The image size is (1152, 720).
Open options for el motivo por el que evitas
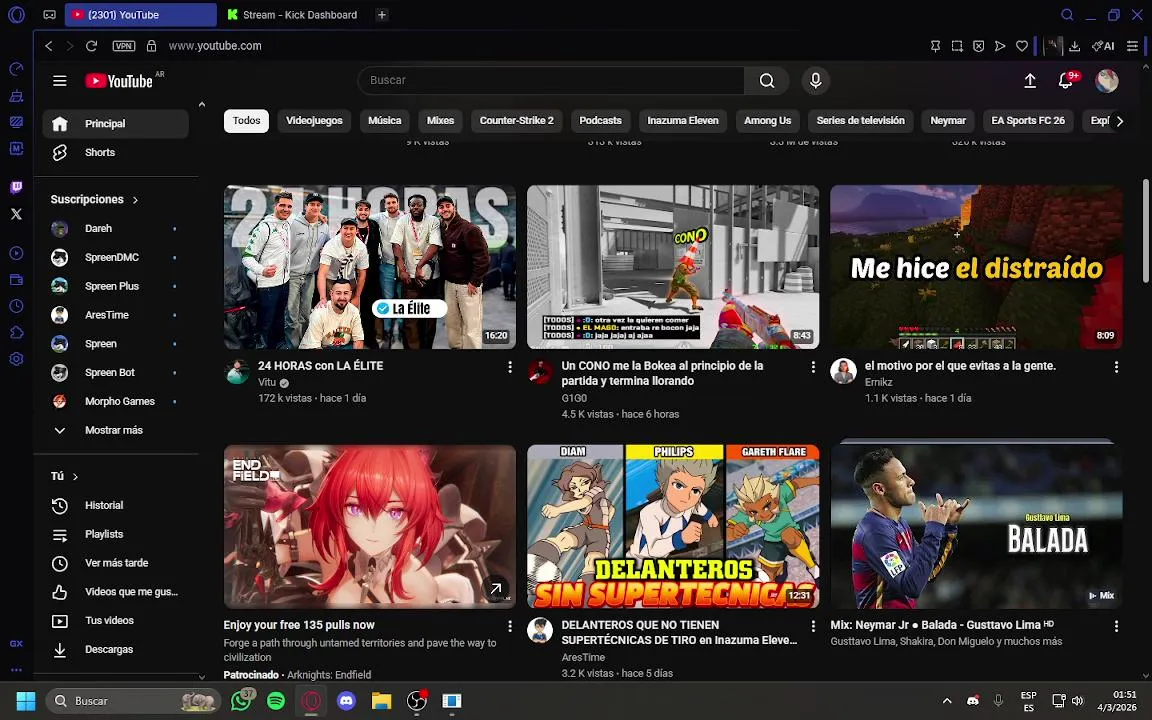(x=1116, y=367)
